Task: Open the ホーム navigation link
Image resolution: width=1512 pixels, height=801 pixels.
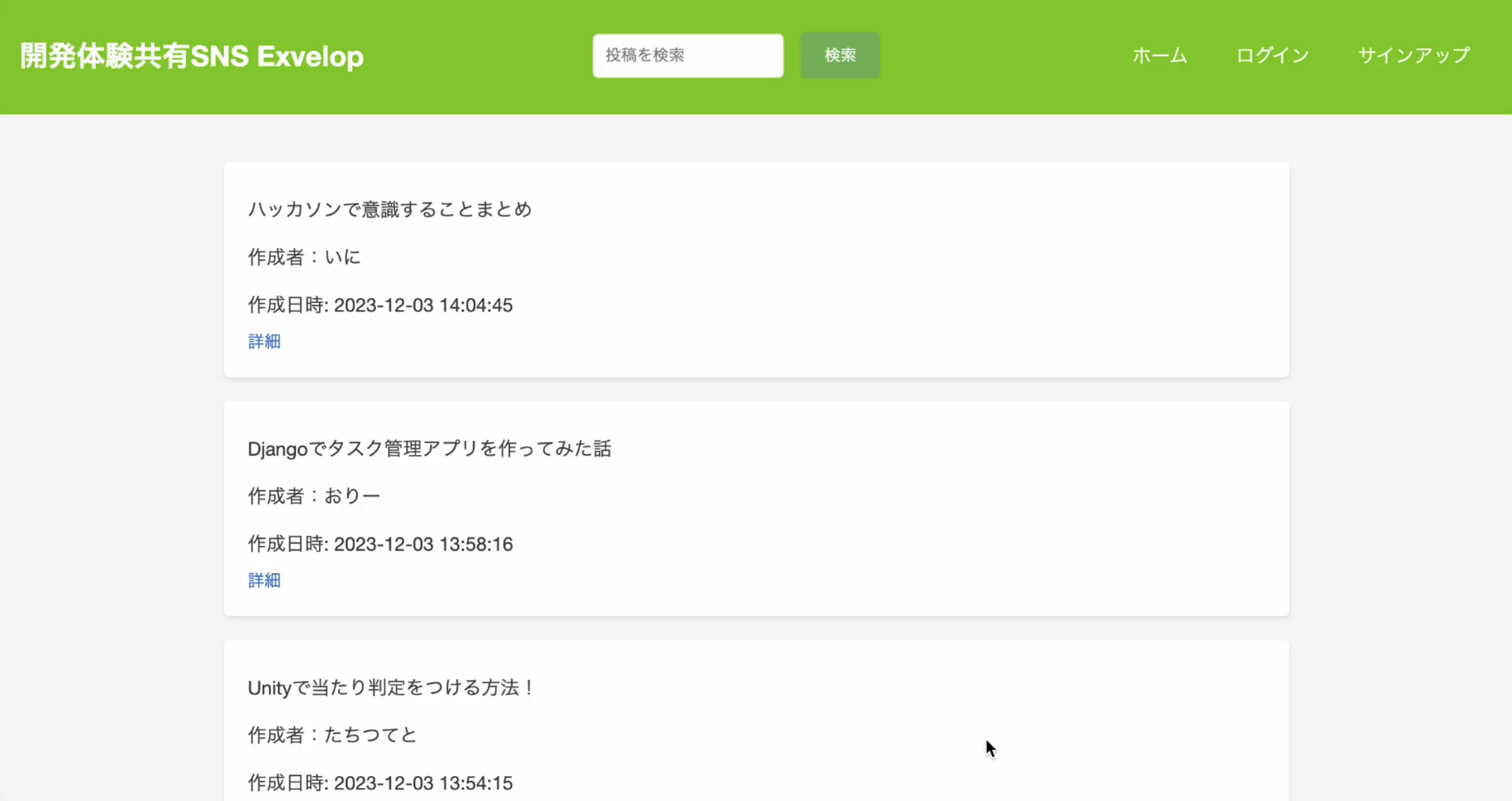Action: [x=1159, y=56]
